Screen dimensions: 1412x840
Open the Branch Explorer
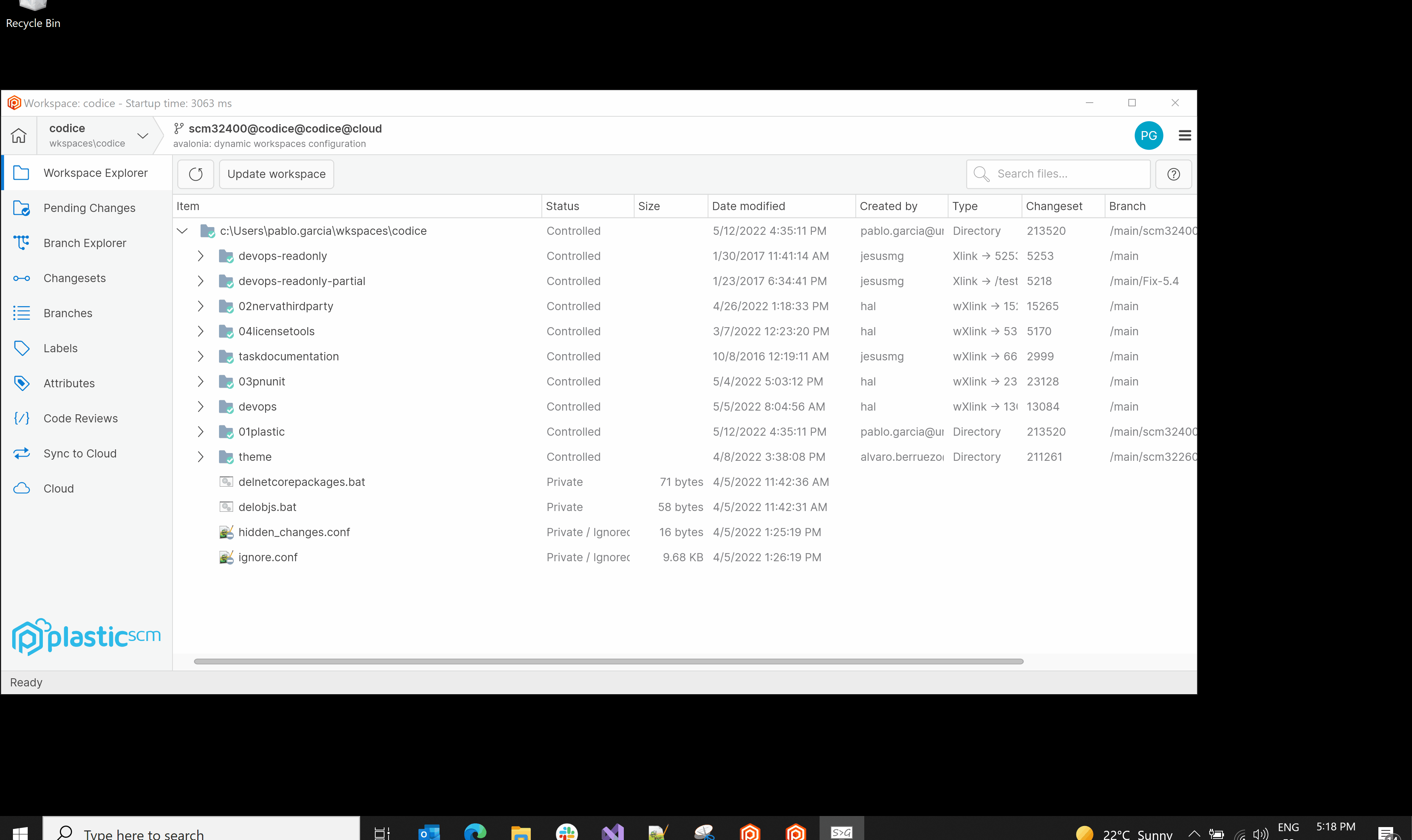tap(85, 243)
